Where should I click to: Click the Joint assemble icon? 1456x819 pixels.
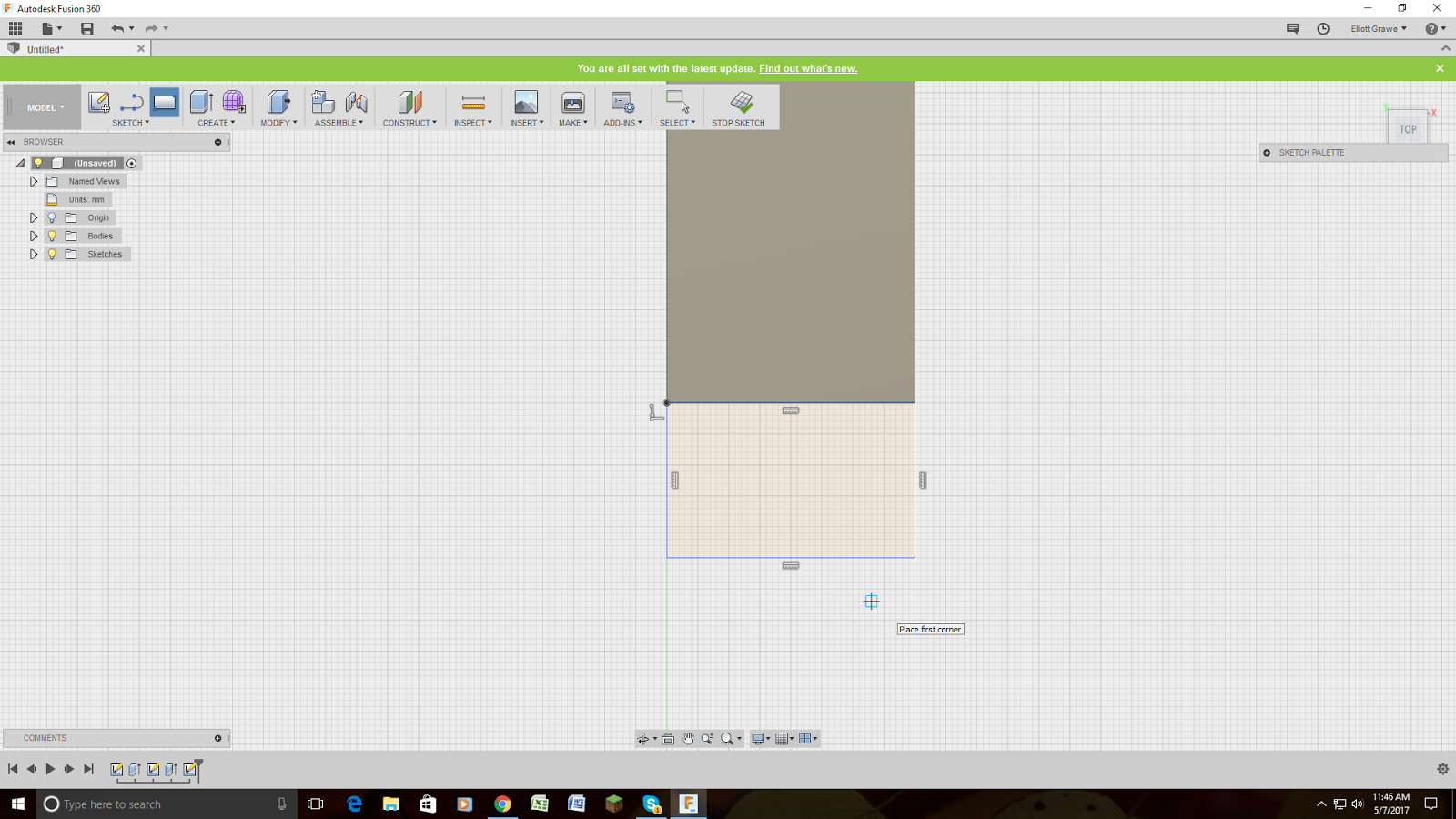point(356,102)
